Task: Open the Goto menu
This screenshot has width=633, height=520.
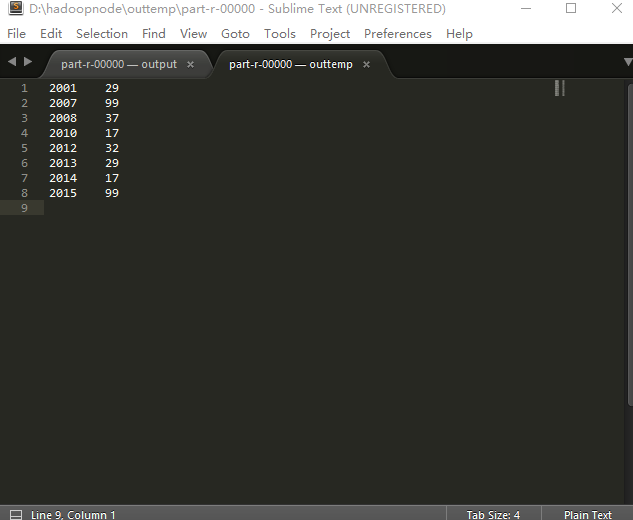Action: tap(235, 34)
